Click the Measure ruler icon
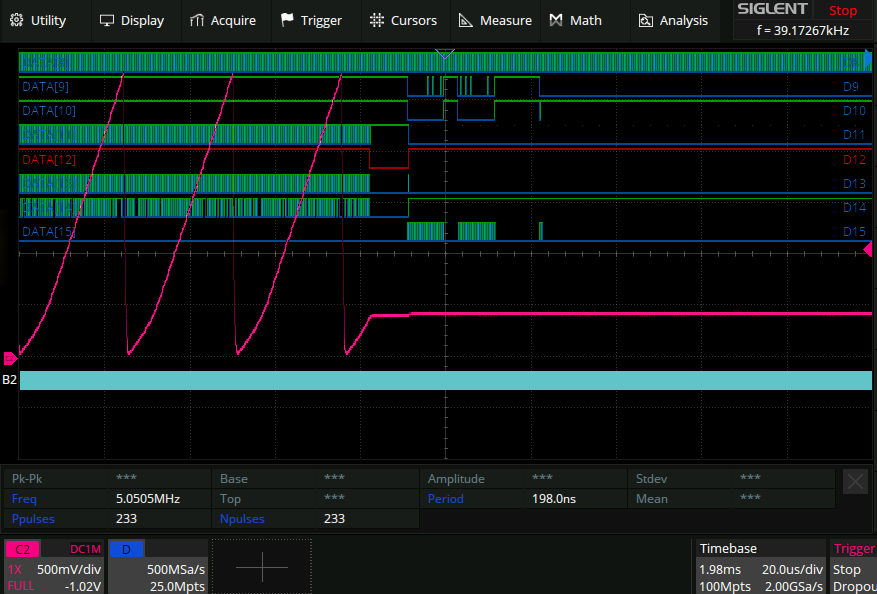Image resolution: width=877 pixels, height=594 pixels. click(466, 20)
